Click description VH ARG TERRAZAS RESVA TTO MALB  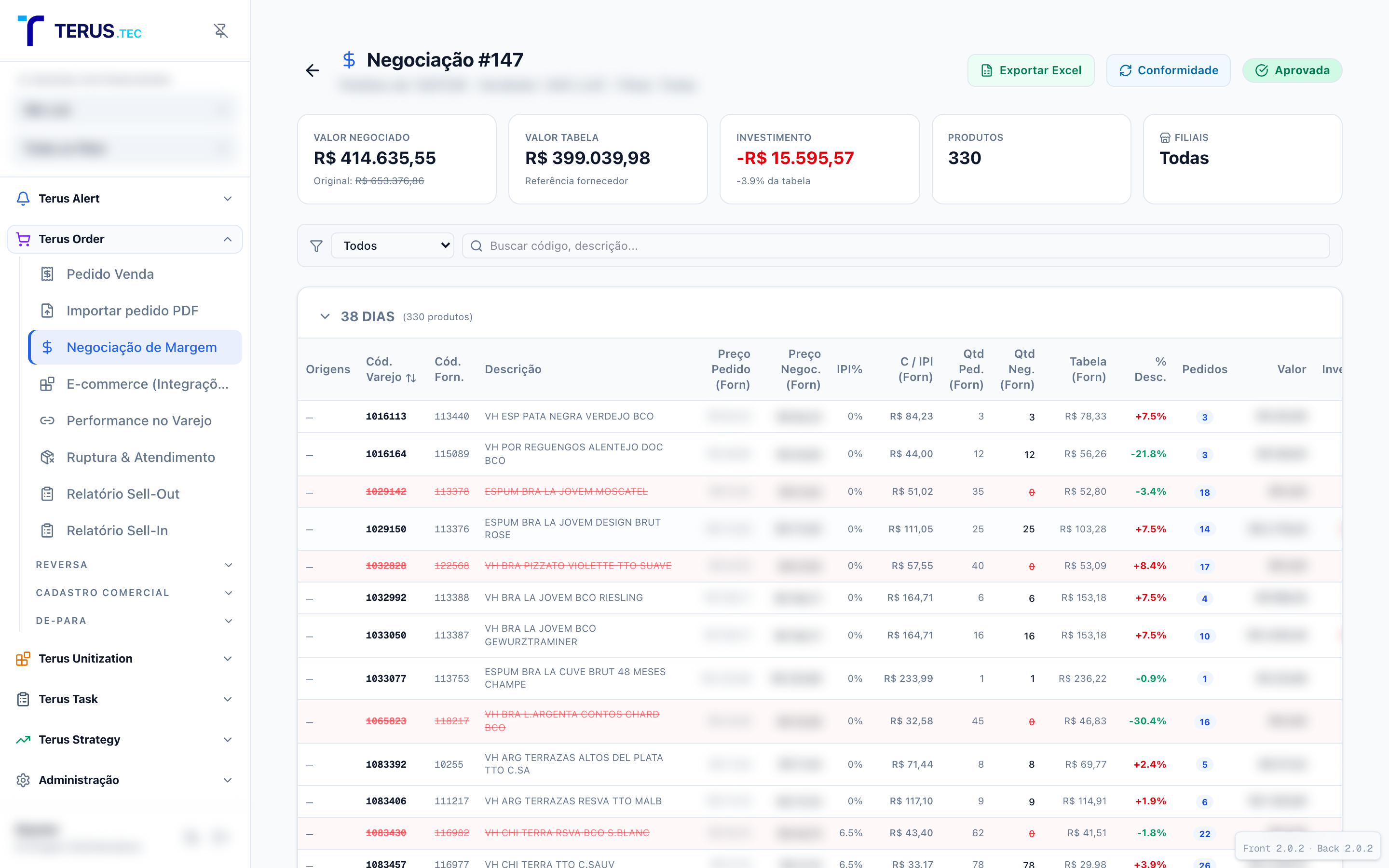[x=573, y=801]
